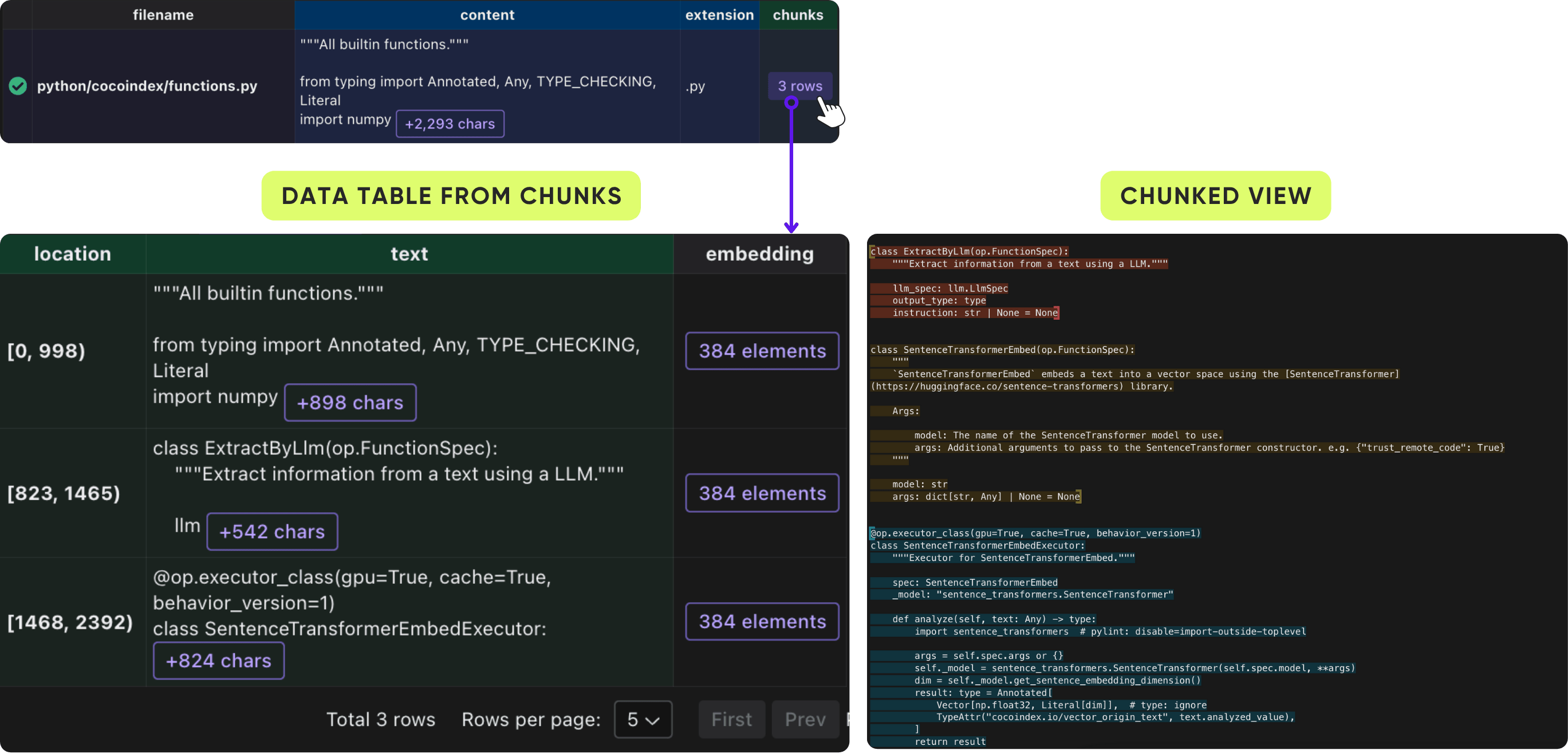Select the extension column header
Viewport: 1568px width, 754px height.
coord(719,15)
